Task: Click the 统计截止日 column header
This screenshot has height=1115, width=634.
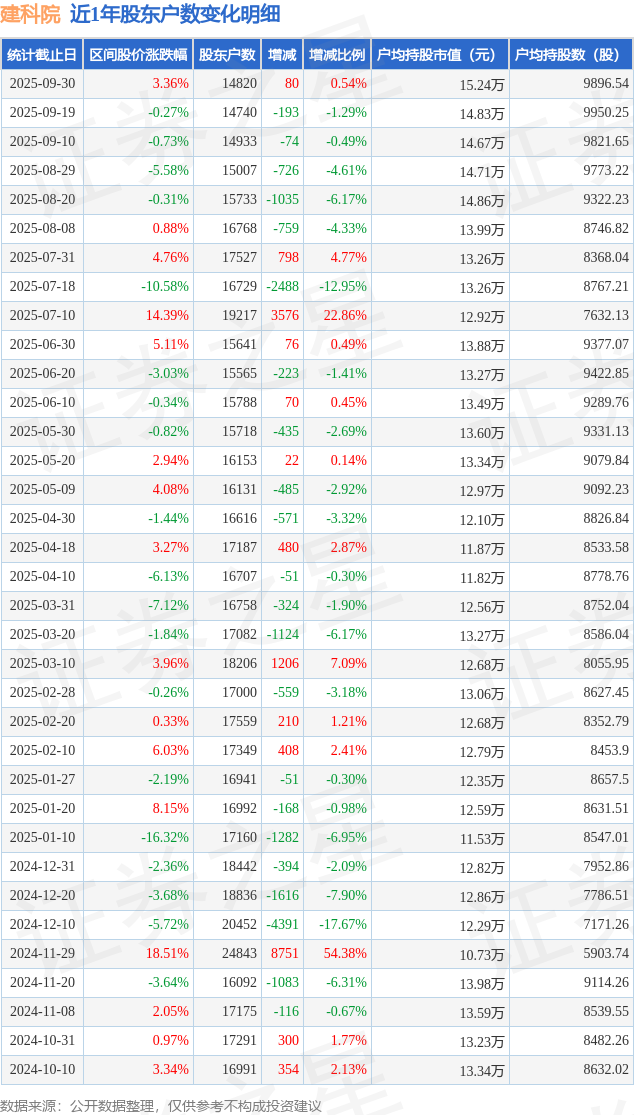Action: point(42,55)
